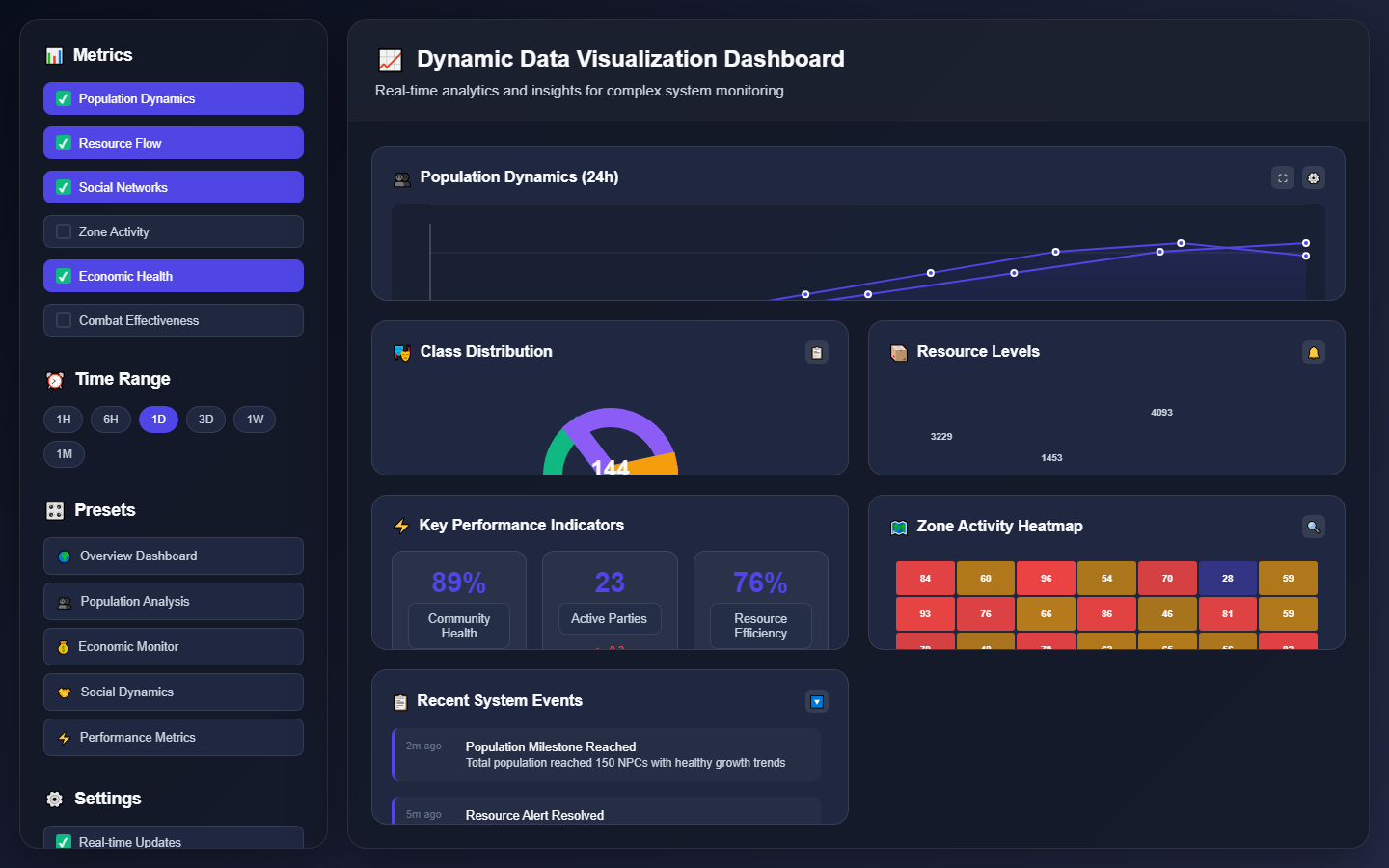This screenshot has width=1389, height=868.
Task: Click the Class Distribution masks icon
Action: point(402,353)
